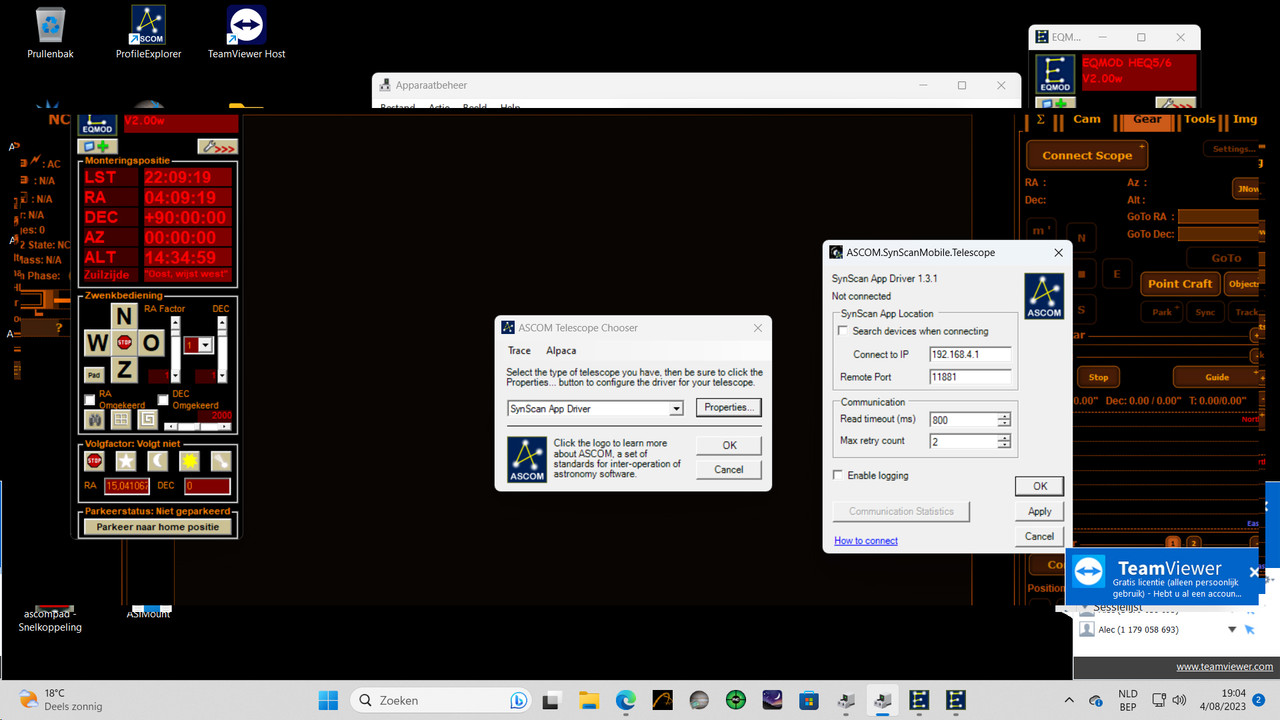
Task: Open the 'How to connect' link
Action: (866, 541)
